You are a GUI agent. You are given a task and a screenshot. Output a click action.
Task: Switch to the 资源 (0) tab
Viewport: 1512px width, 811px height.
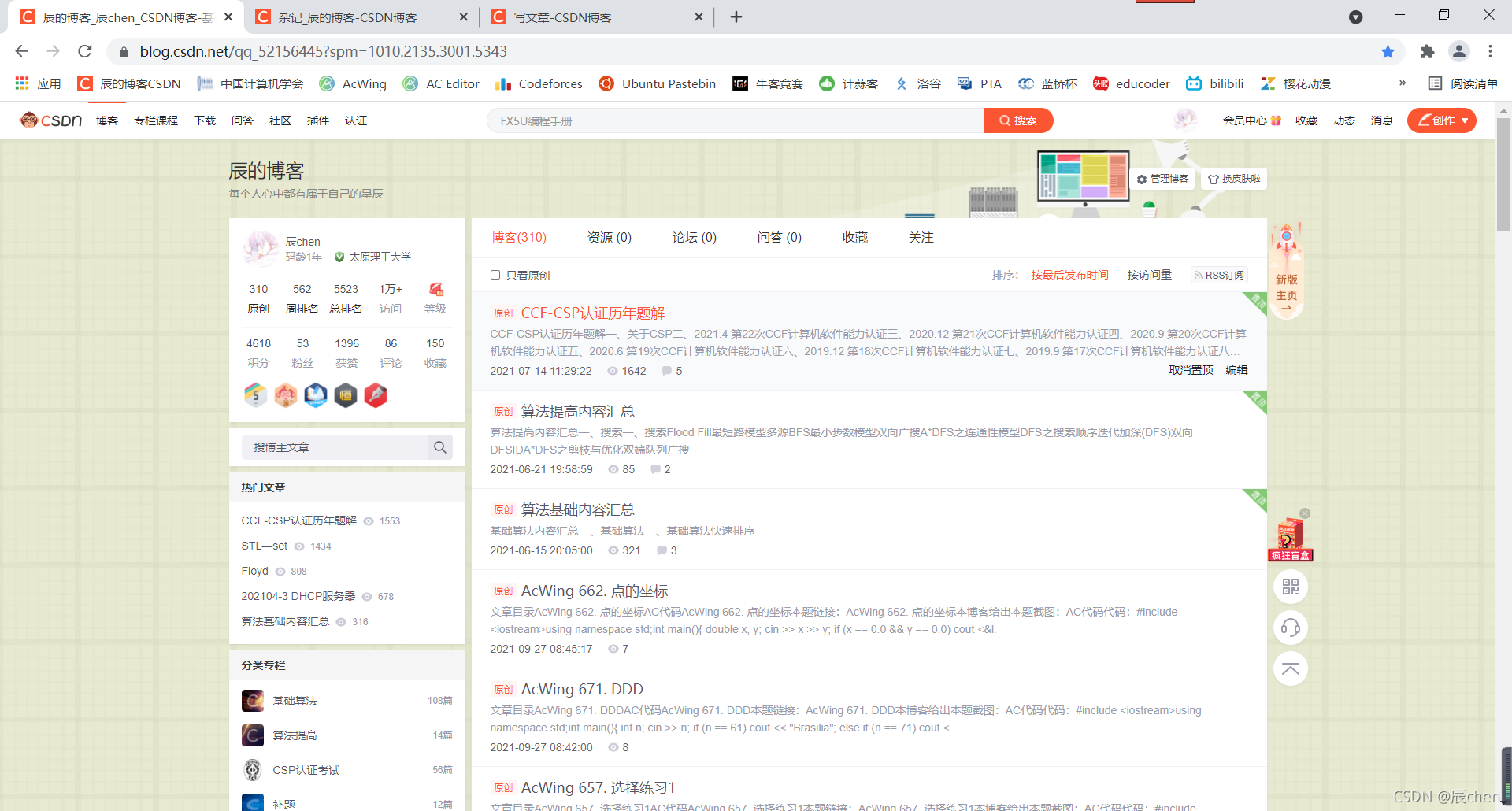coord(610,237)
